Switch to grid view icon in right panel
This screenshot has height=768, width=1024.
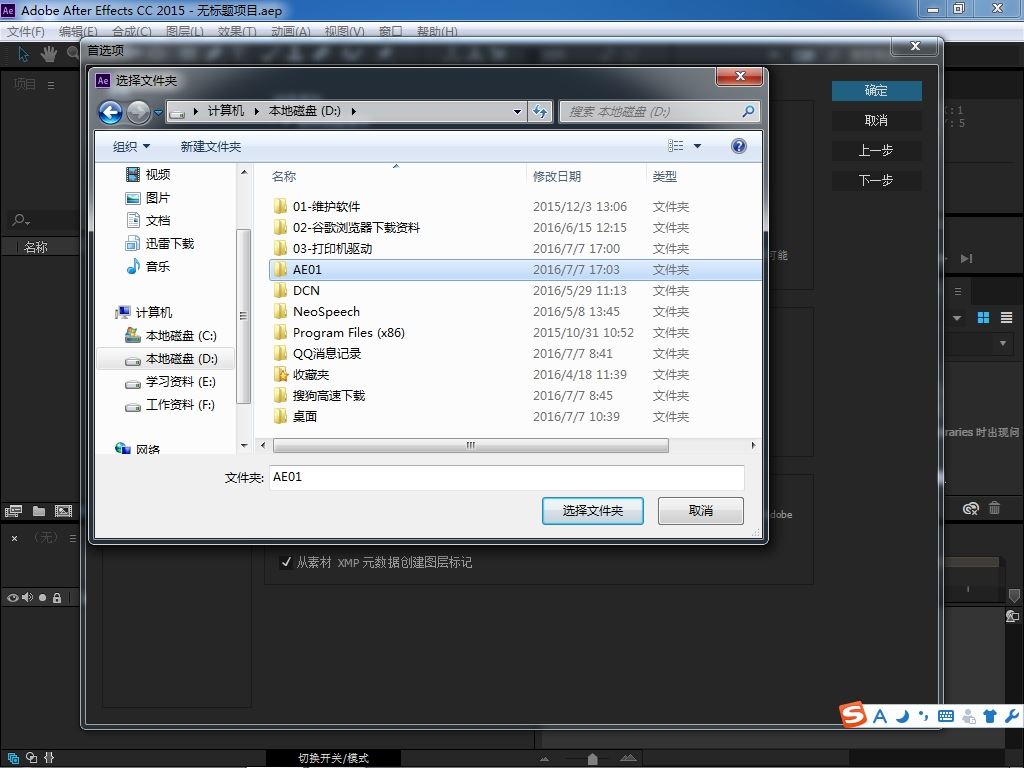coord(983,317)
